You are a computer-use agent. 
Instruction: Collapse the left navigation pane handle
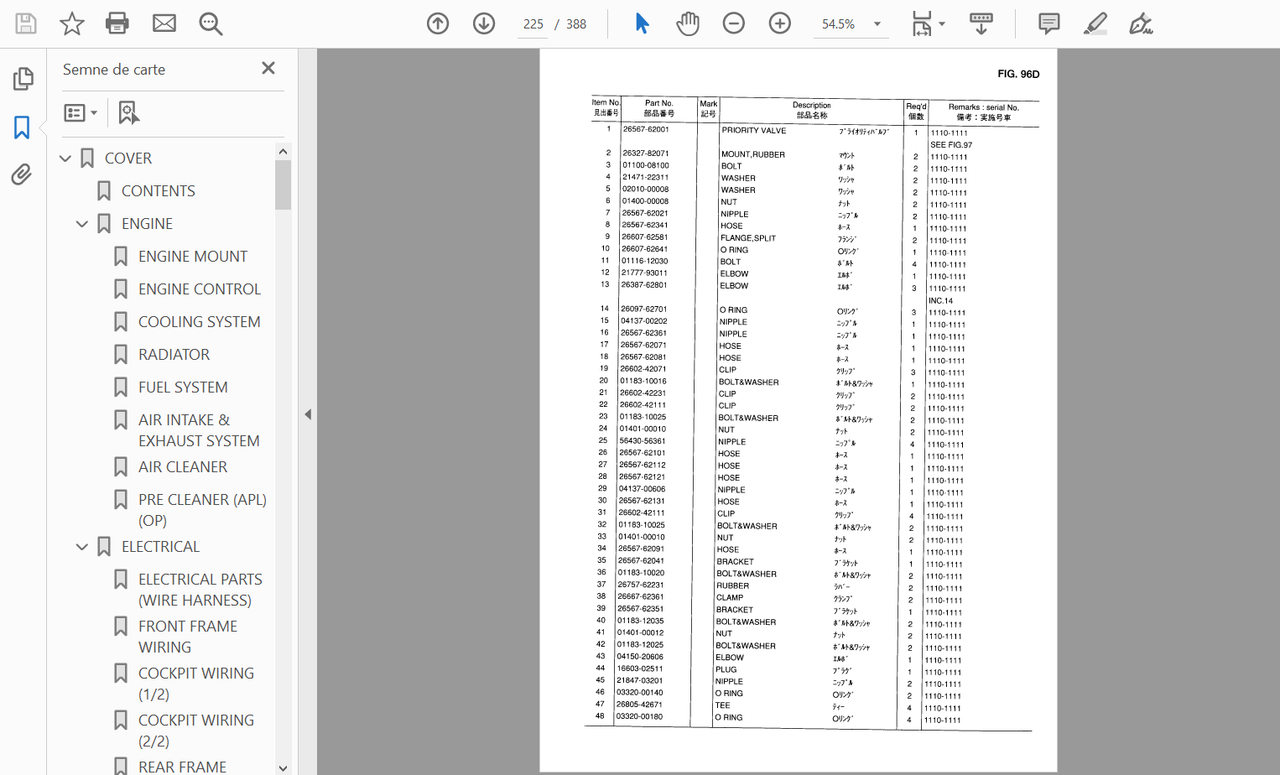point(307,414)
